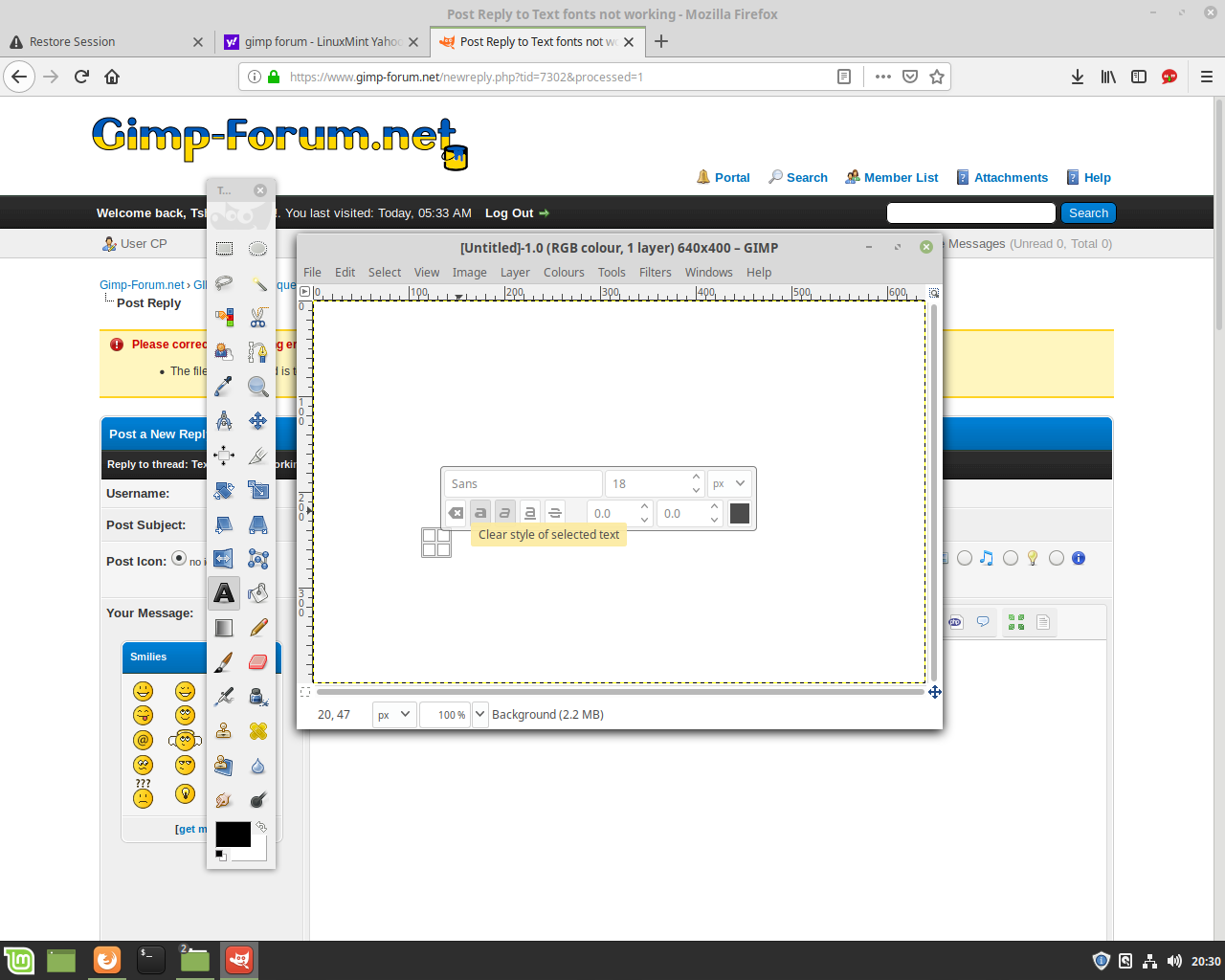The height and width of the screenshot is (980, 1225).
Task: Insert PHP code via editor icon
Action: [x=955, y=622]
